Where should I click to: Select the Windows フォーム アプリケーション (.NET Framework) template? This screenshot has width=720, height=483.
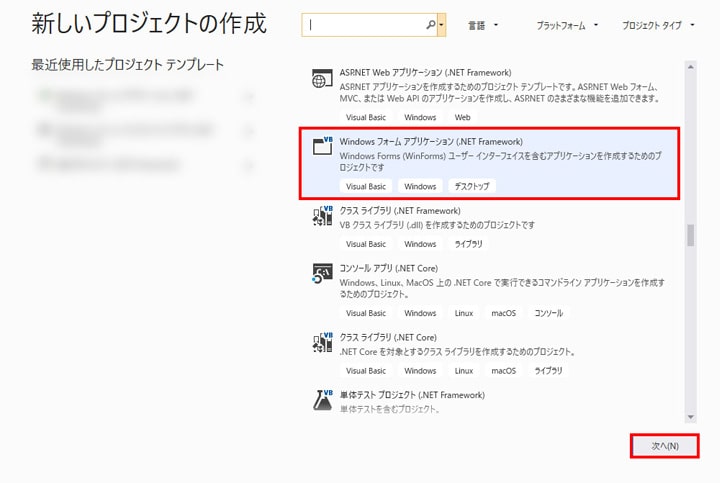[489, 163]
